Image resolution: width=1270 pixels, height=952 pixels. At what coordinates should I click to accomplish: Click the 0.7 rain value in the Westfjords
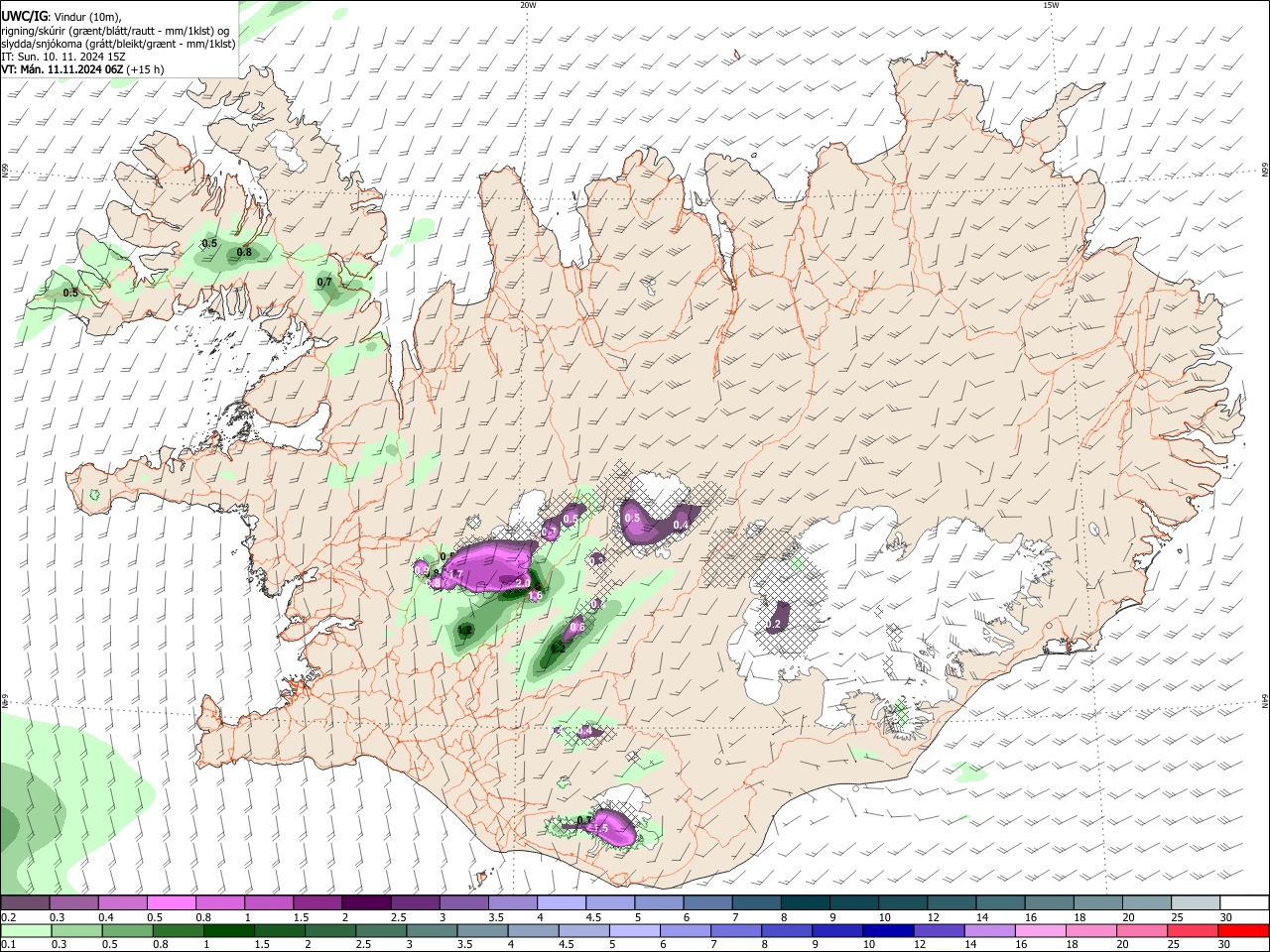click(x=324, y=282)
